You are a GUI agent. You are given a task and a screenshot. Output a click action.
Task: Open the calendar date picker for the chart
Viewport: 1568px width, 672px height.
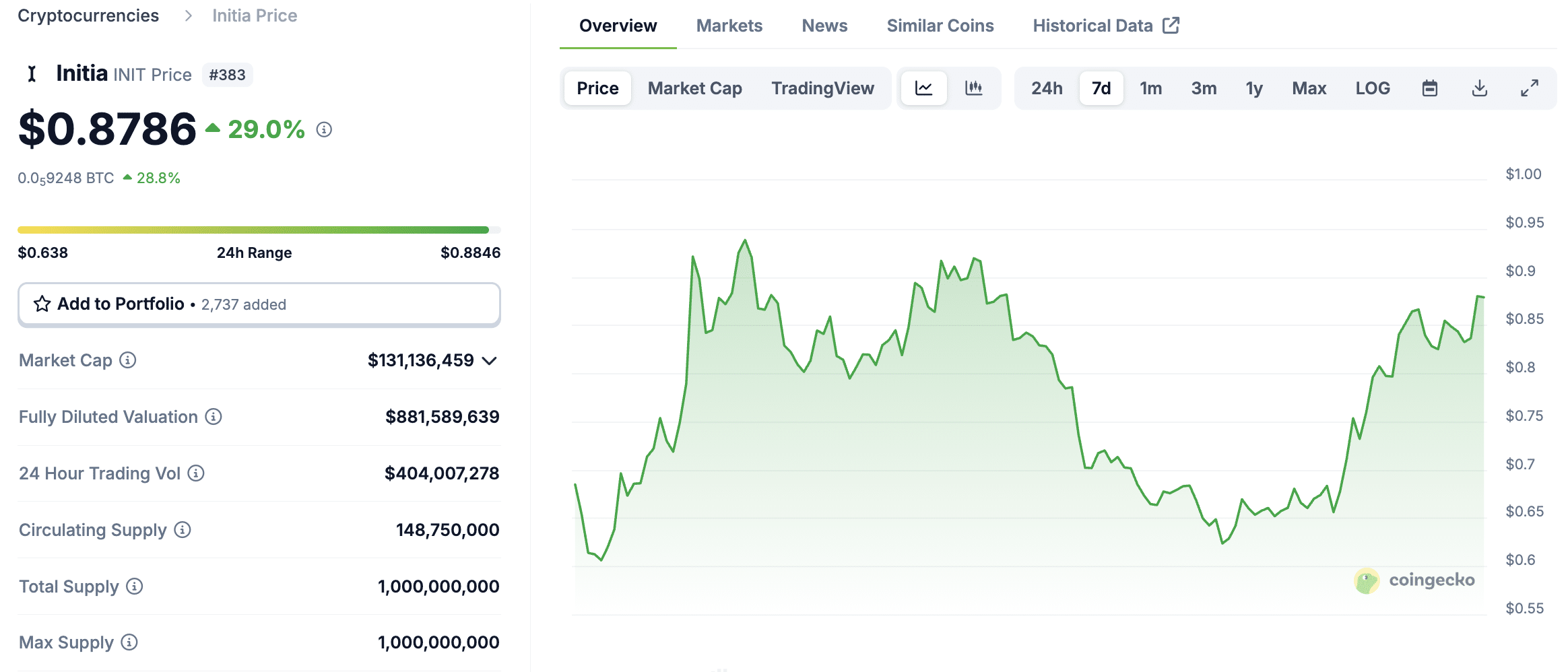[1431, 88]
